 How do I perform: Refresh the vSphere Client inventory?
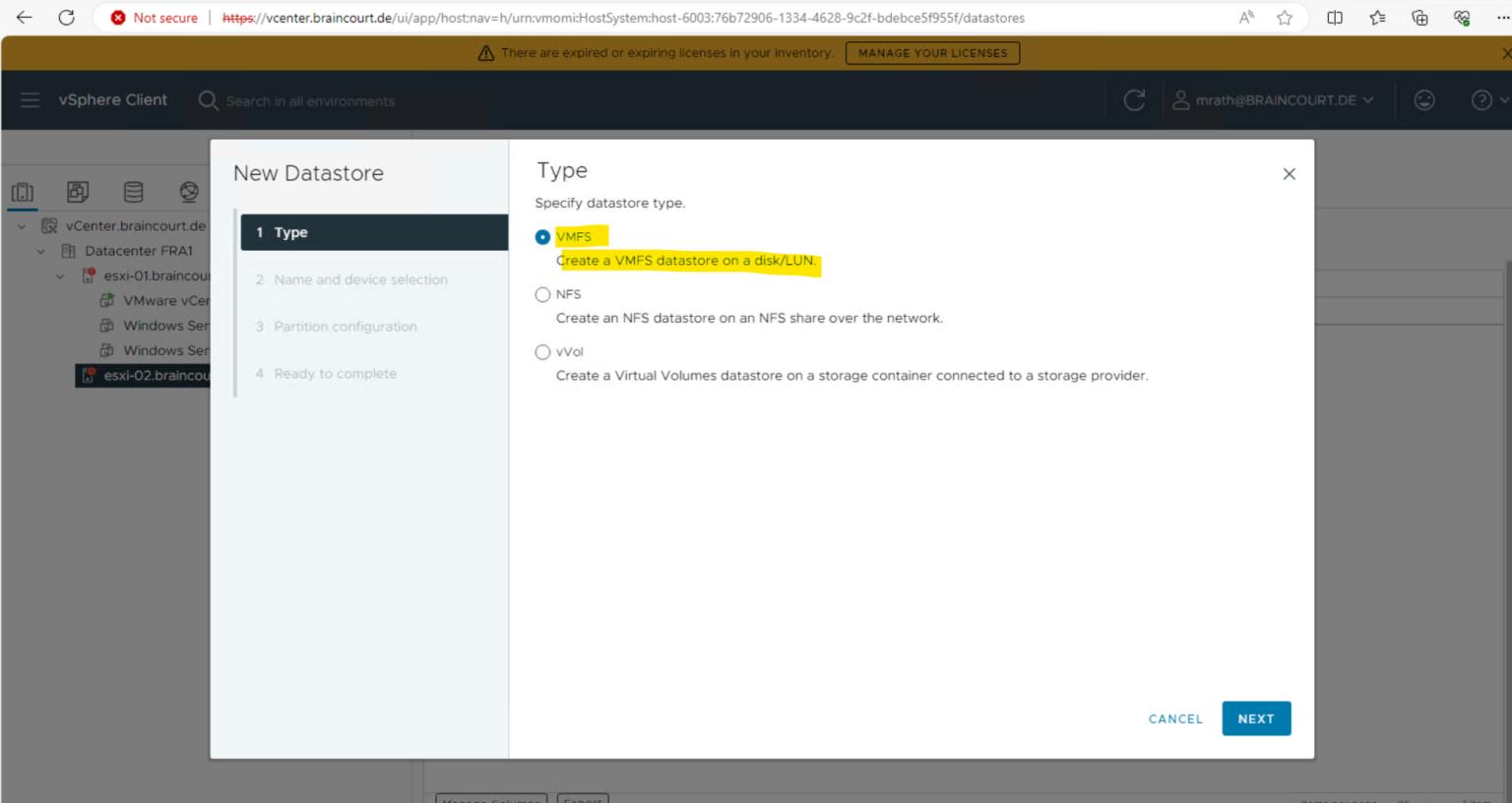tap(1134, 99)
